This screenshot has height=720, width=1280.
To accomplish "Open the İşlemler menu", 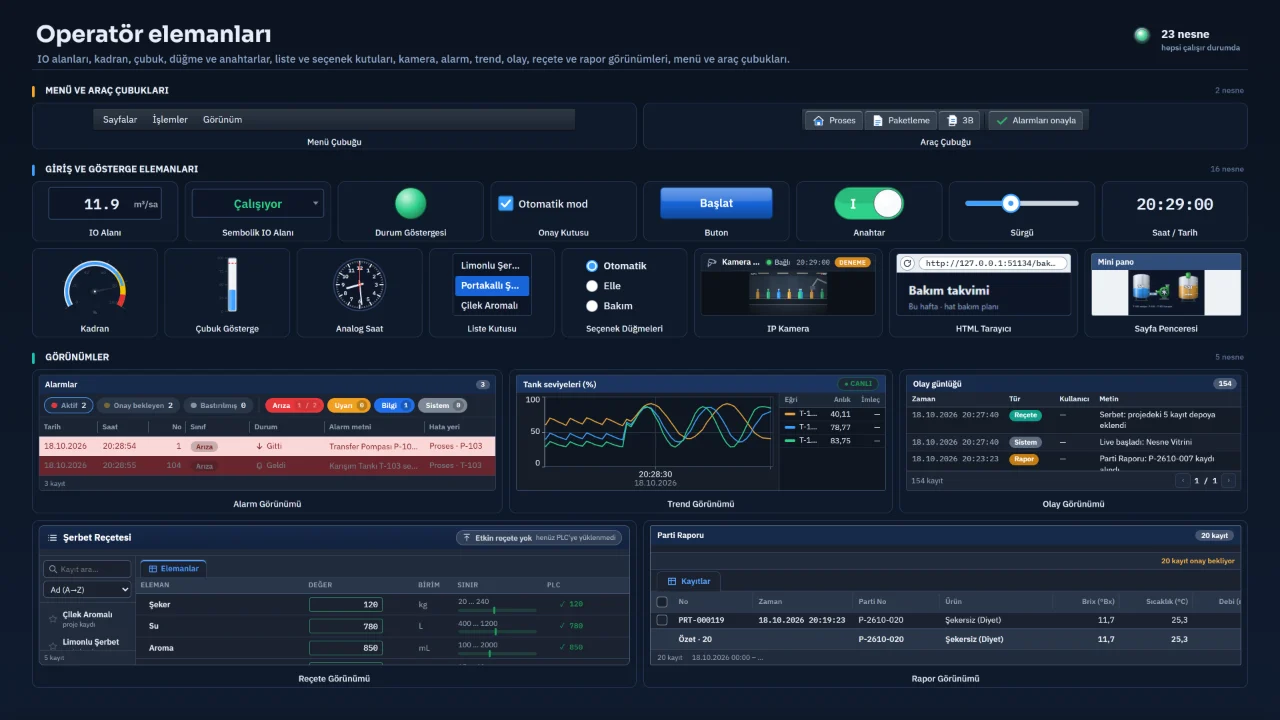I will [x=170, y=120].
